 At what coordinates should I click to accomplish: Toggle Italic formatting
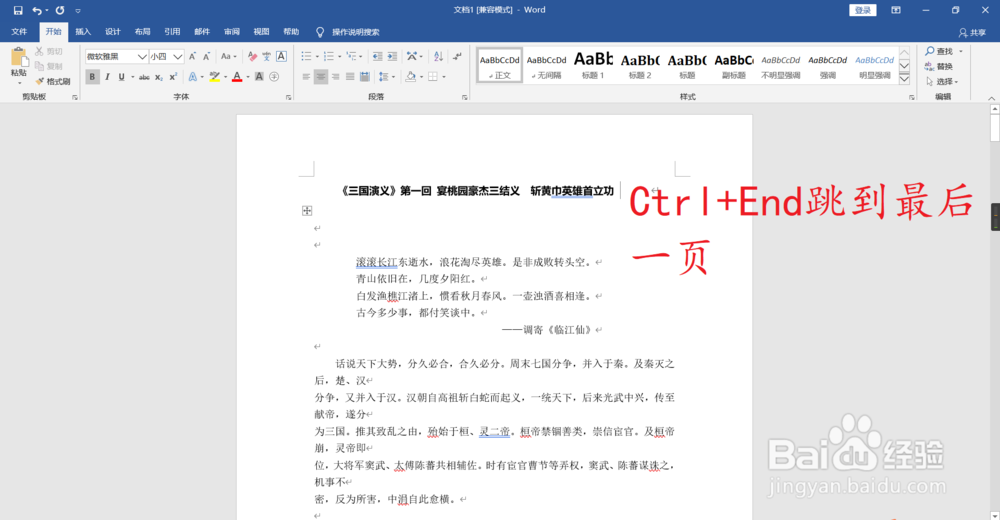(107, 77)
